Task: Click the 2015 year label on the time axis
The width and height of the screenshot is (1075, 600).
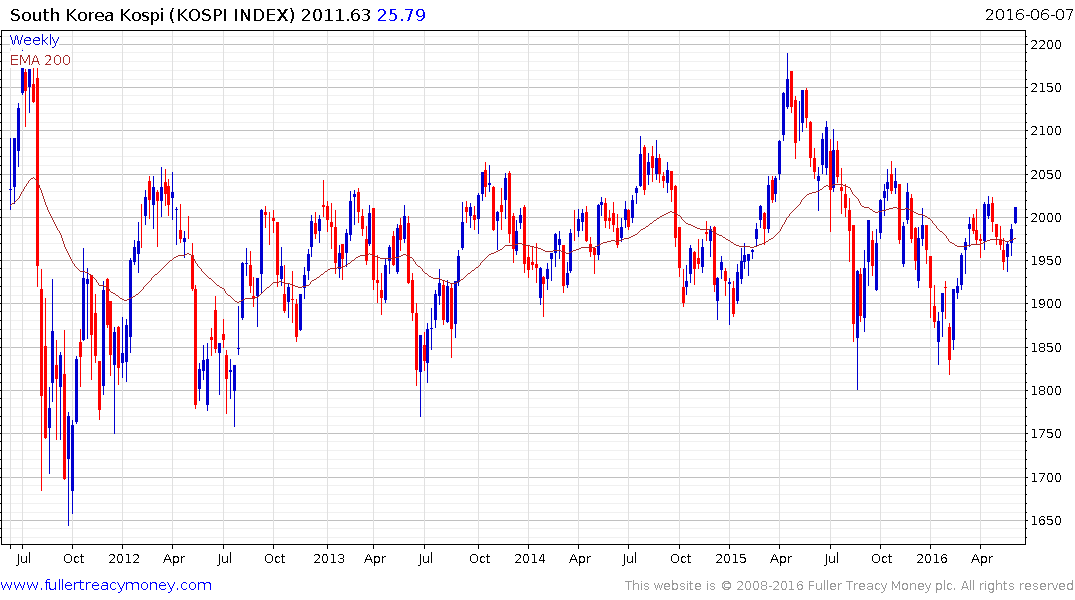Action: [x=731, y=558]
